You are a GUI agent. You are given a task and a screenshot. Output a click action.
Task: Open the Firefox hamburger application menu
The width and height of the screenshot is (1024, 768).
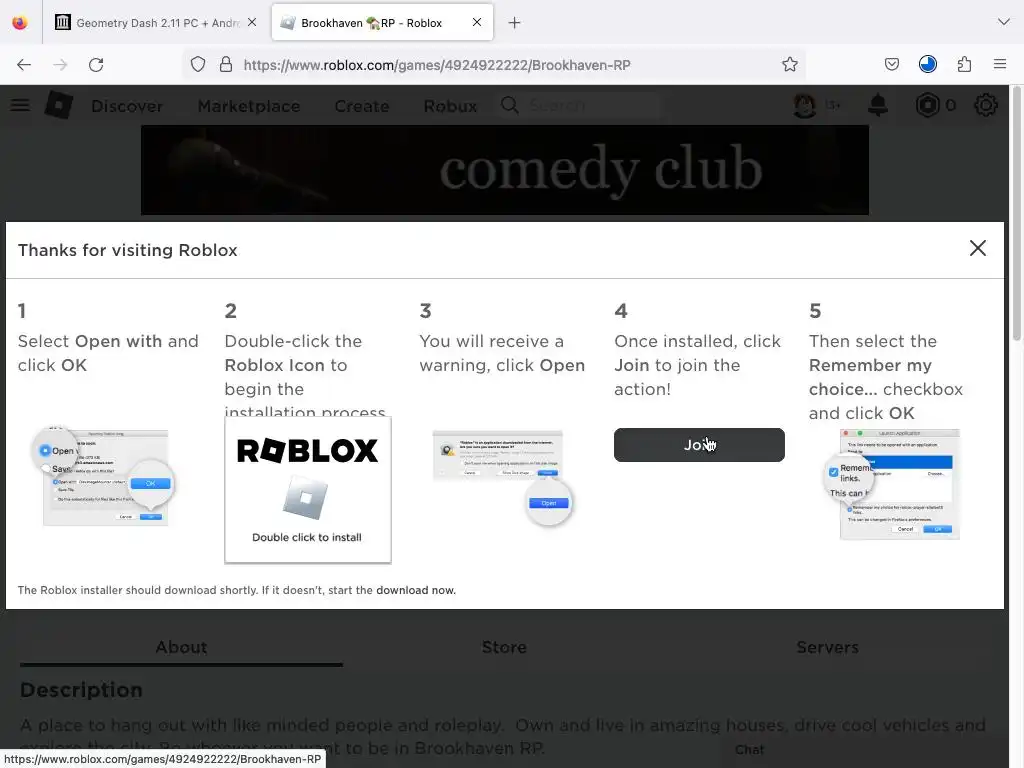coord(1000,64)
